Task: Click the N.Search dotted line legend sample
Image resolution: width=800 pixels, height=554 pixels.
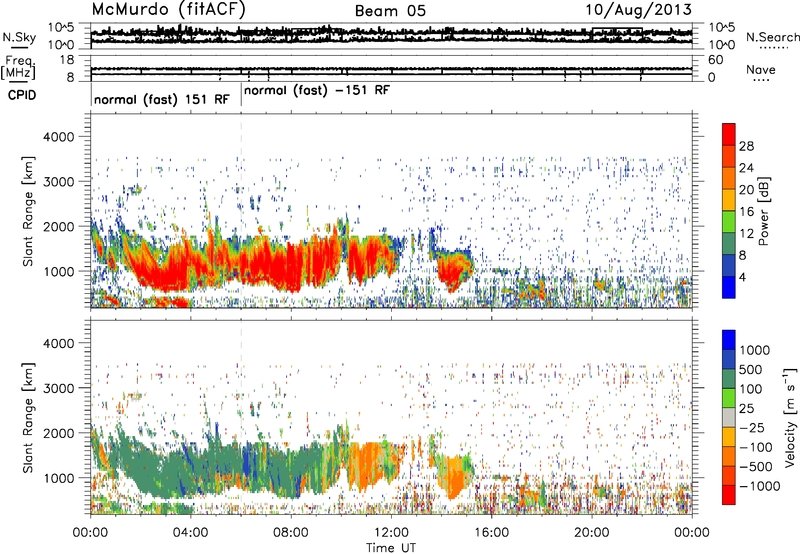Action: pos(774,48)
